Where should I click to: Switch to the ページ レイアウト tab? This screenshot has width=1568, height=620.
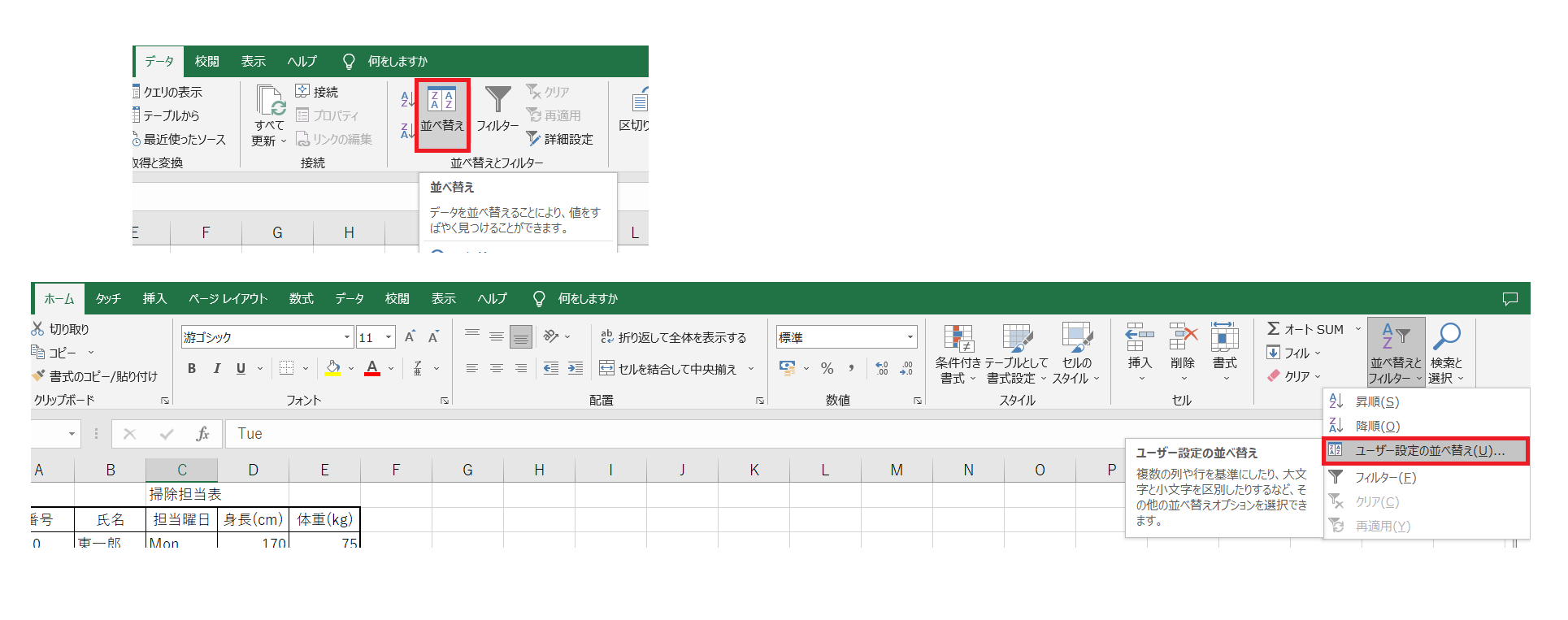(228, 299)
